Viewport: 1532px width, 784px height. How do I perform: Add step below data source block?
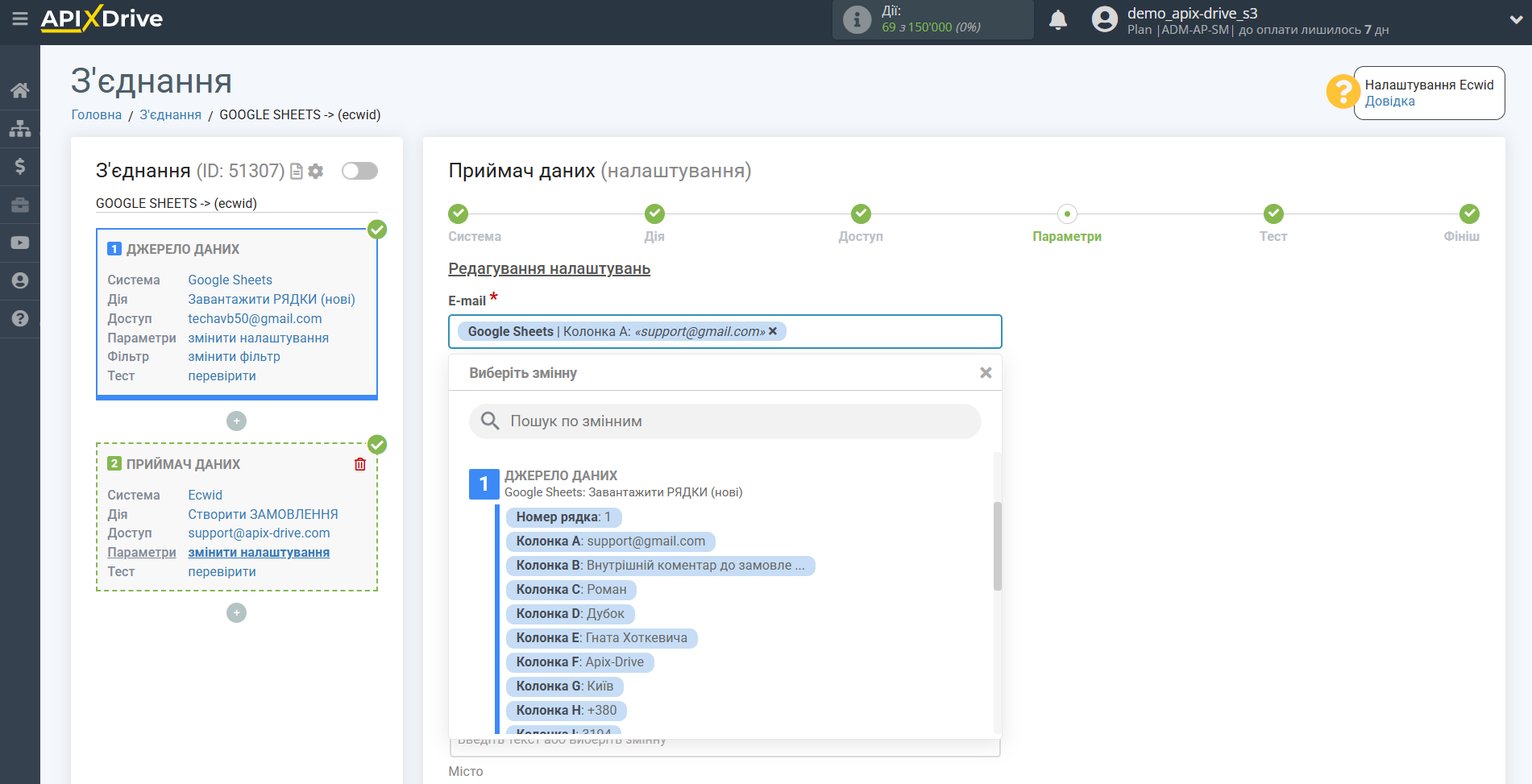tap(236, 421)
